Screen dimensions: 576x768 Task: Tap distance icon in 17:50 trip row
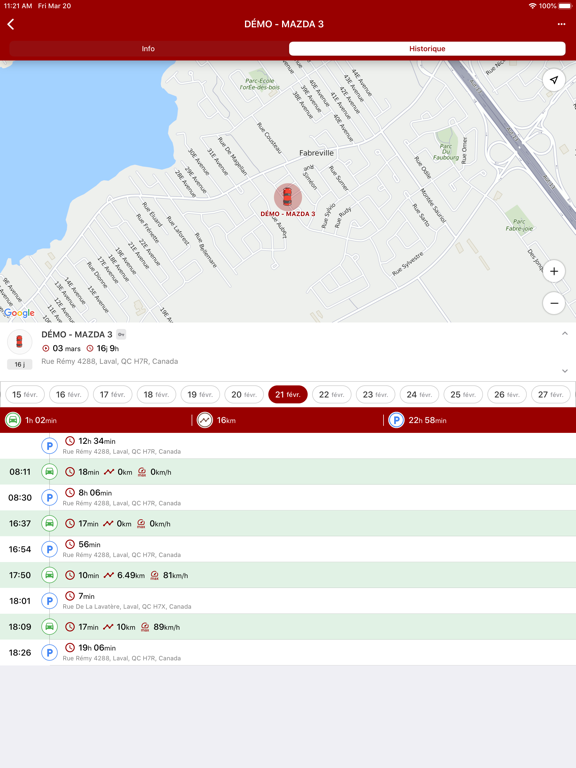(x=109, y=575)
